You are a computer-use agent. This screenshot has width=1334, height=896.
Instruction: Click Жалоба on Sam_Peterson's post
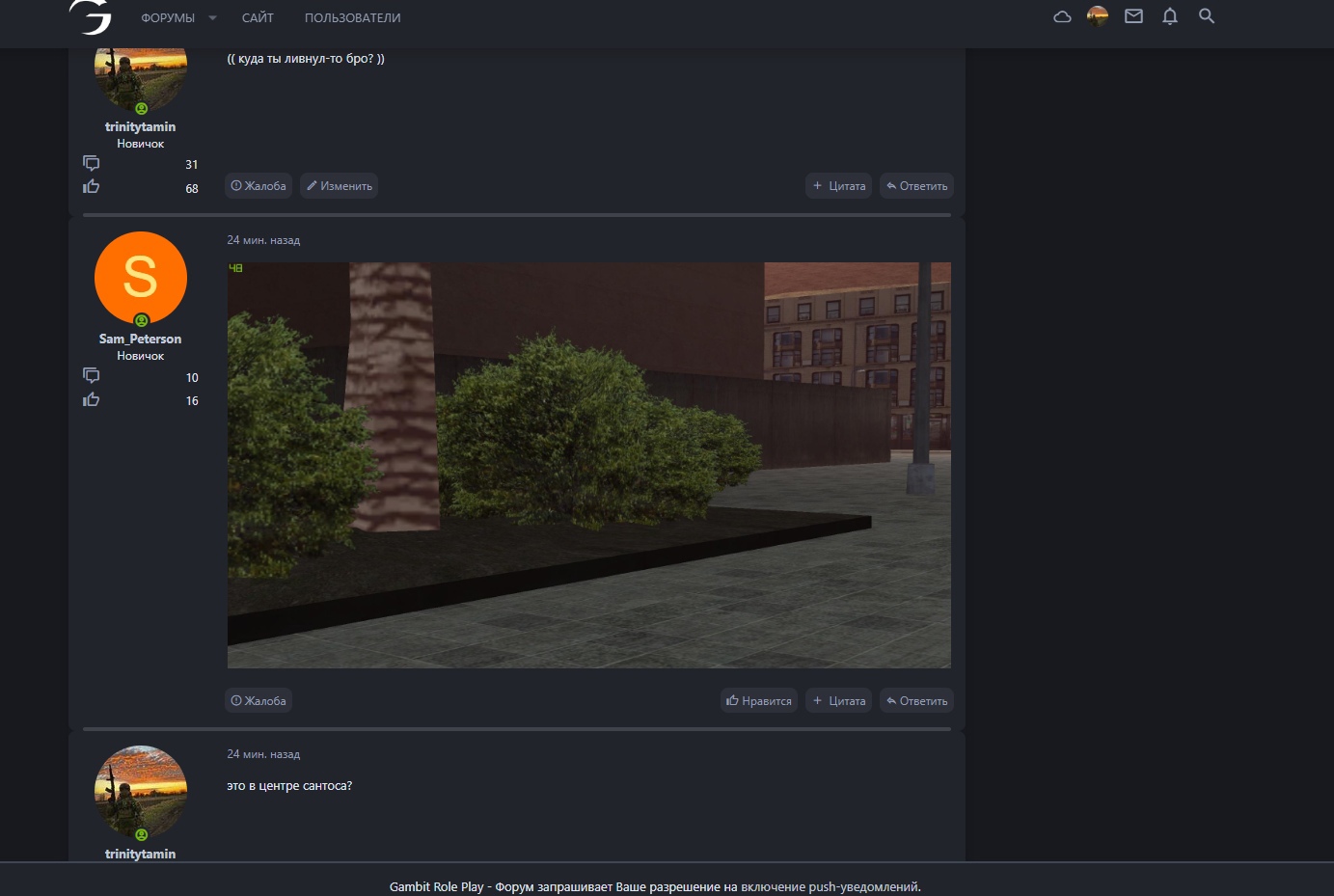tap(259, 701)
